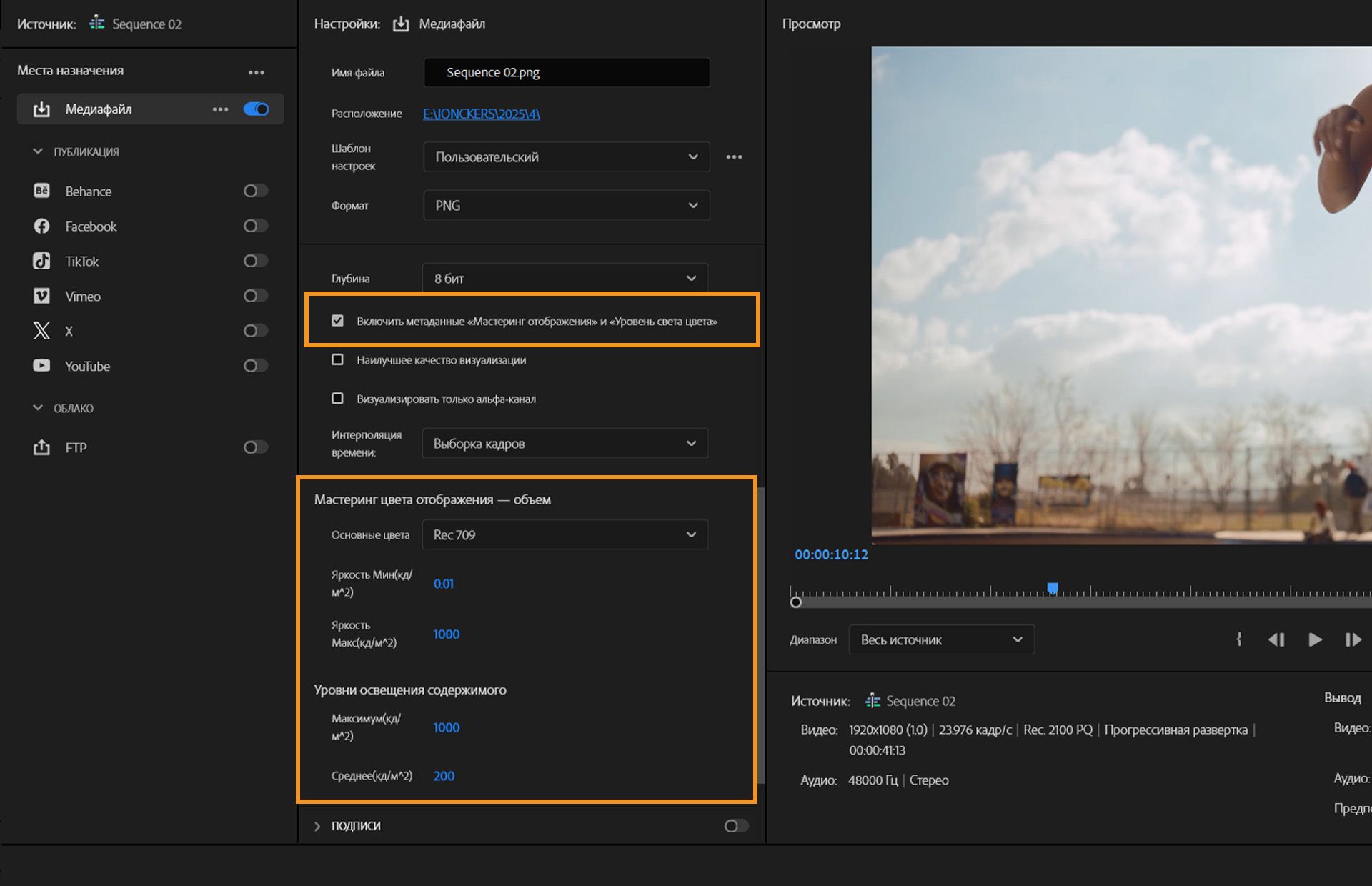
Task: Open Глубина 8 бит dropdown
Action: pyautogui.click(x=565, y=278)
